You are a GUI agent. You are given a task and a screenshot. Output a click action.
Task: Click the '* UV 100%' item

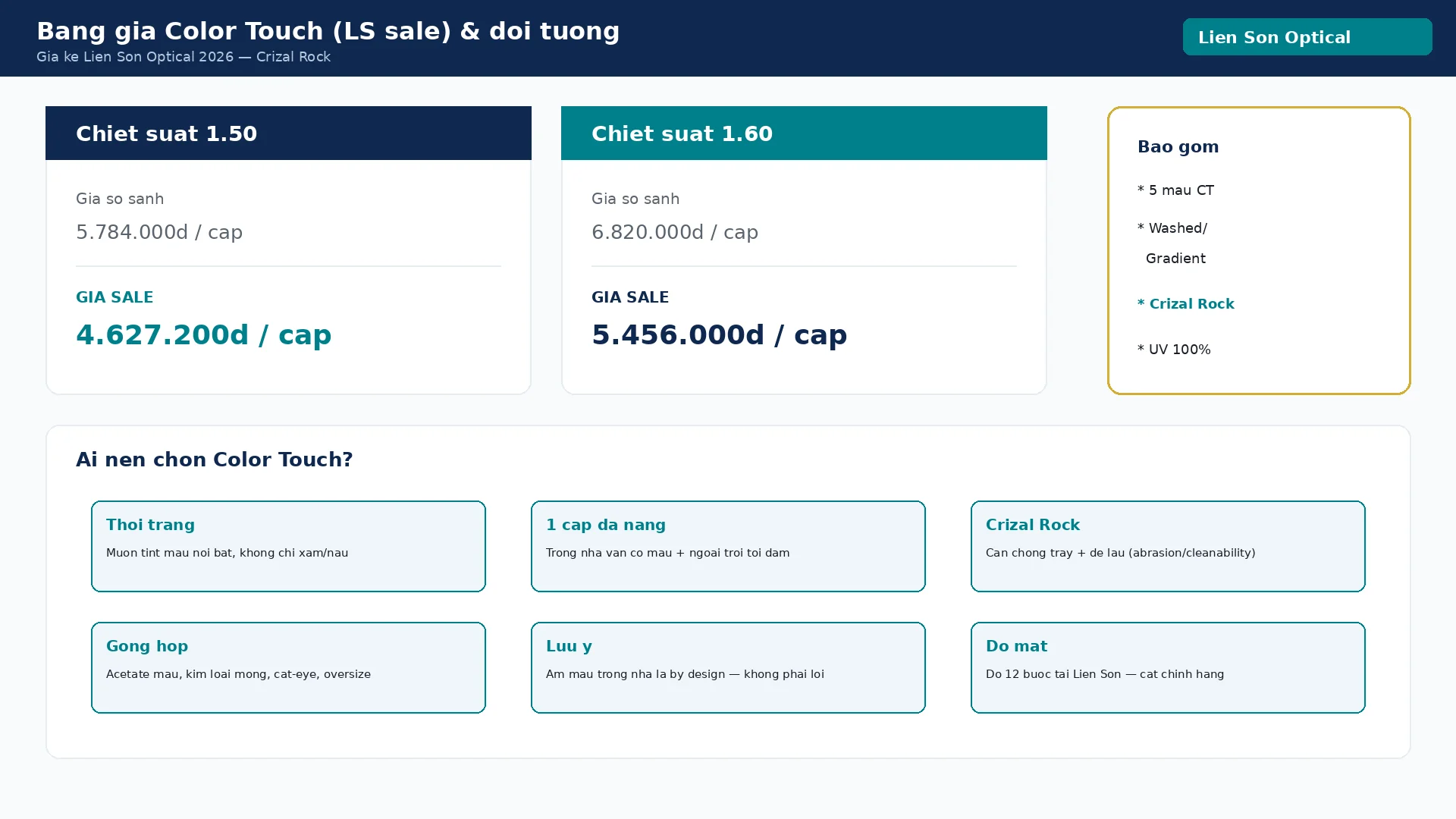[1174, 350]
